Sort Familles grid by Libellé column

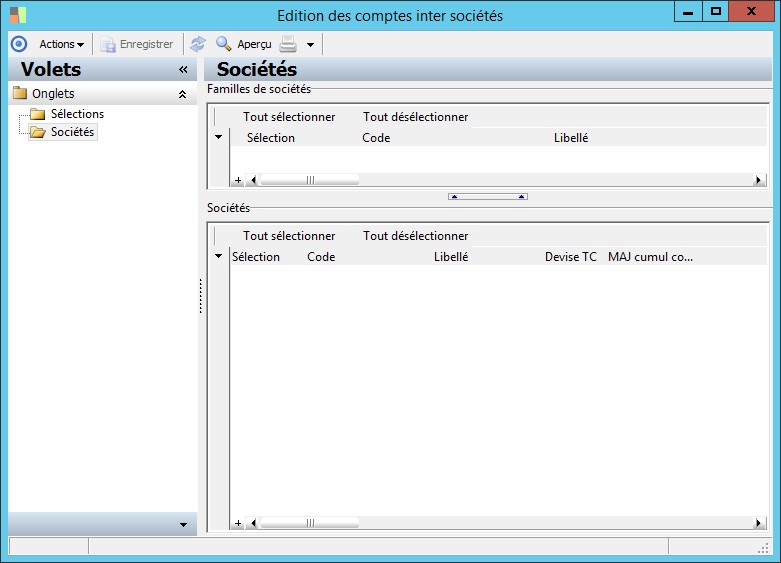pyautogui.click(x=571, y=138)
